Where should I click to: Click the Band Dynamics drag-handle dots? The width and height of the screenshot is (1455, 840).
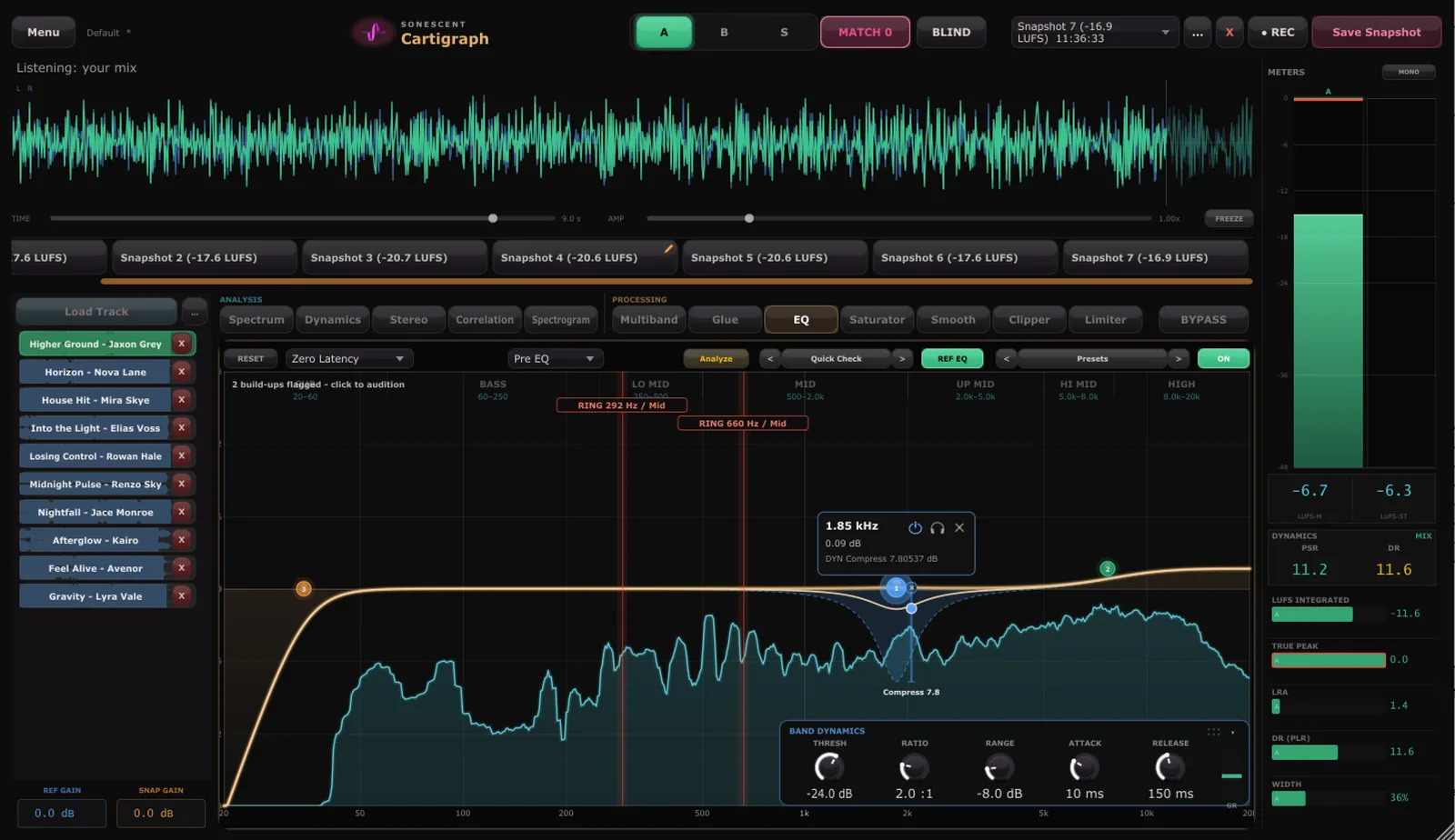click(x=1213, y=732)
